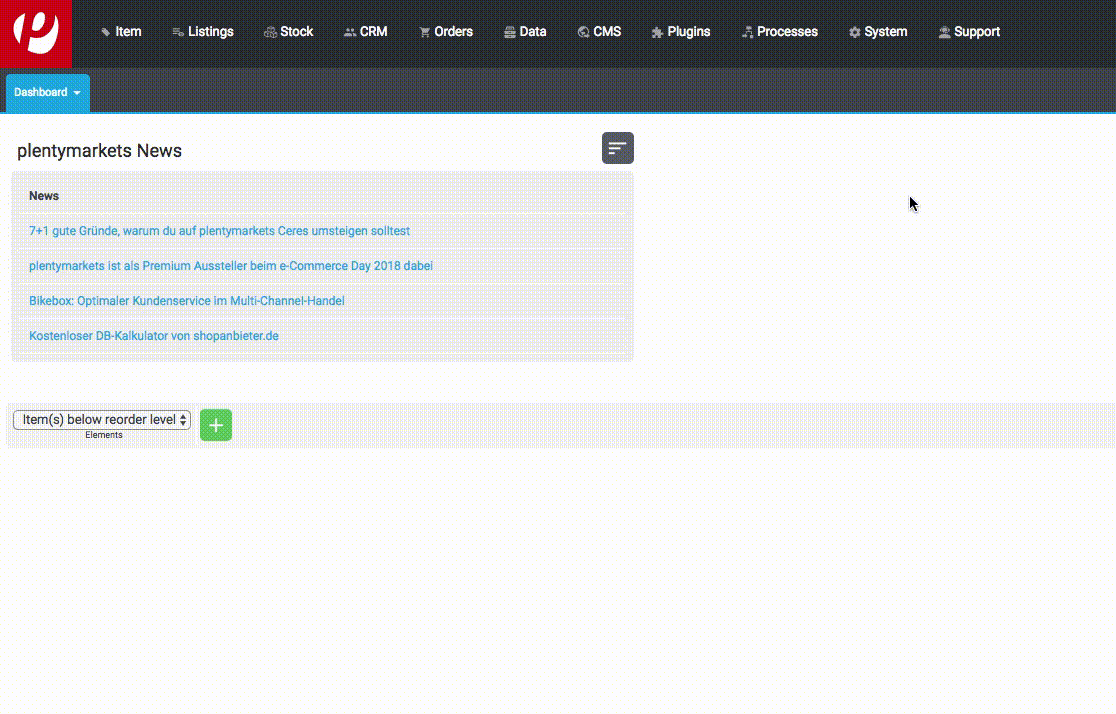Click the Support person icon
1116x714 pixels.
(x=944, y=33)
